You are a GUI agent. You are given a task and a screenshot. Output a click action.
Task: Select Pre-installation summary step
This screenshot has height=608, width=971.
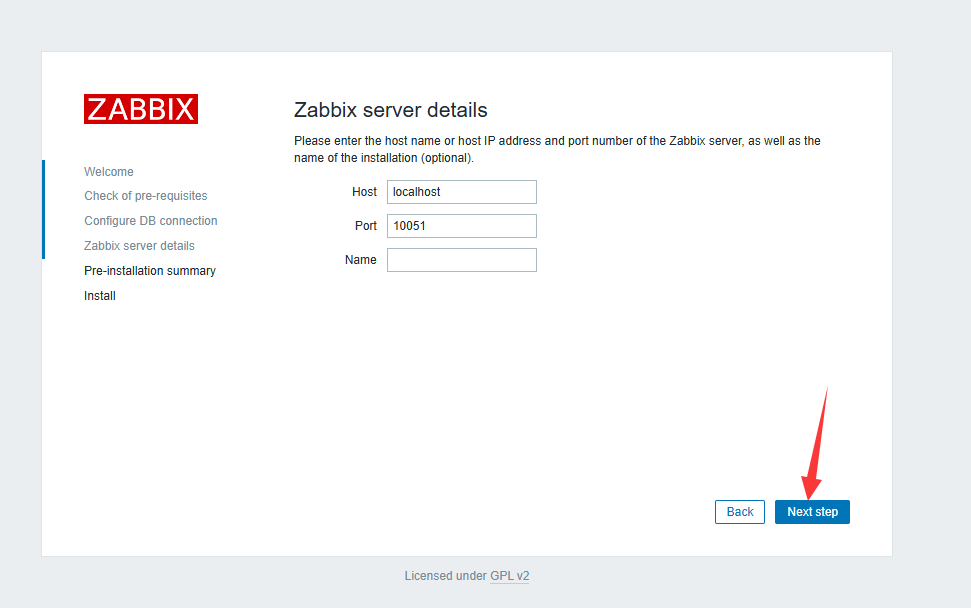click(150, 271)
